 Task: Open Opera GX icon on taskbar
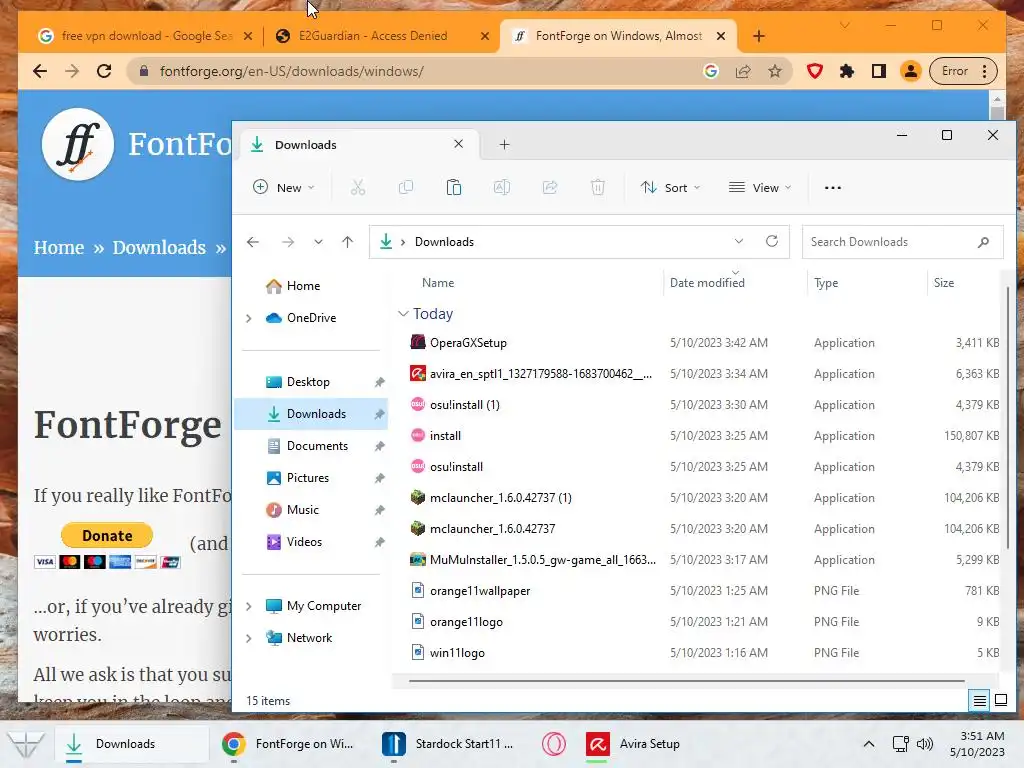pos(554,744)
